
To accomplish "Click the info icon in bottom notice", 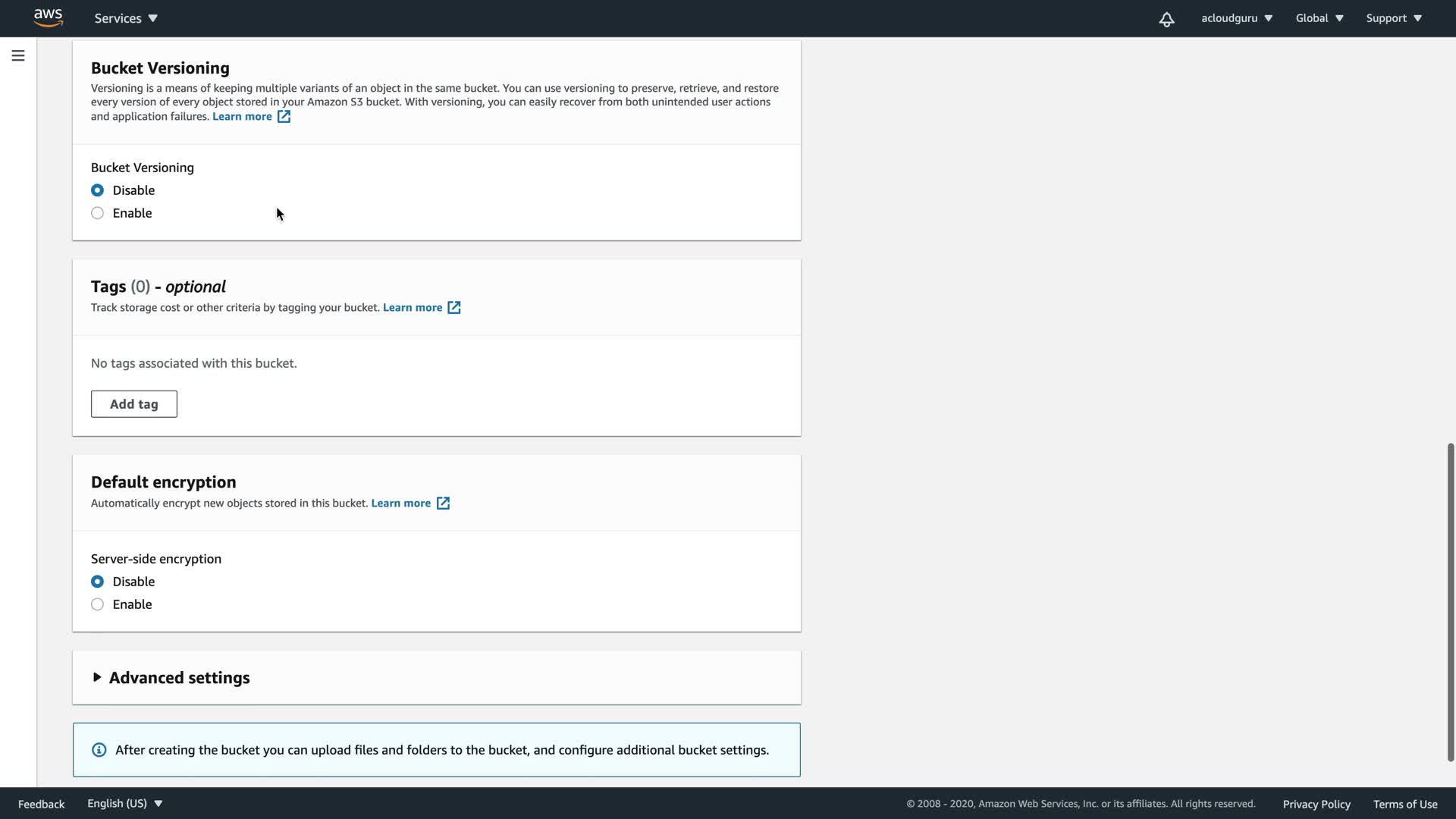I will 99,750.
